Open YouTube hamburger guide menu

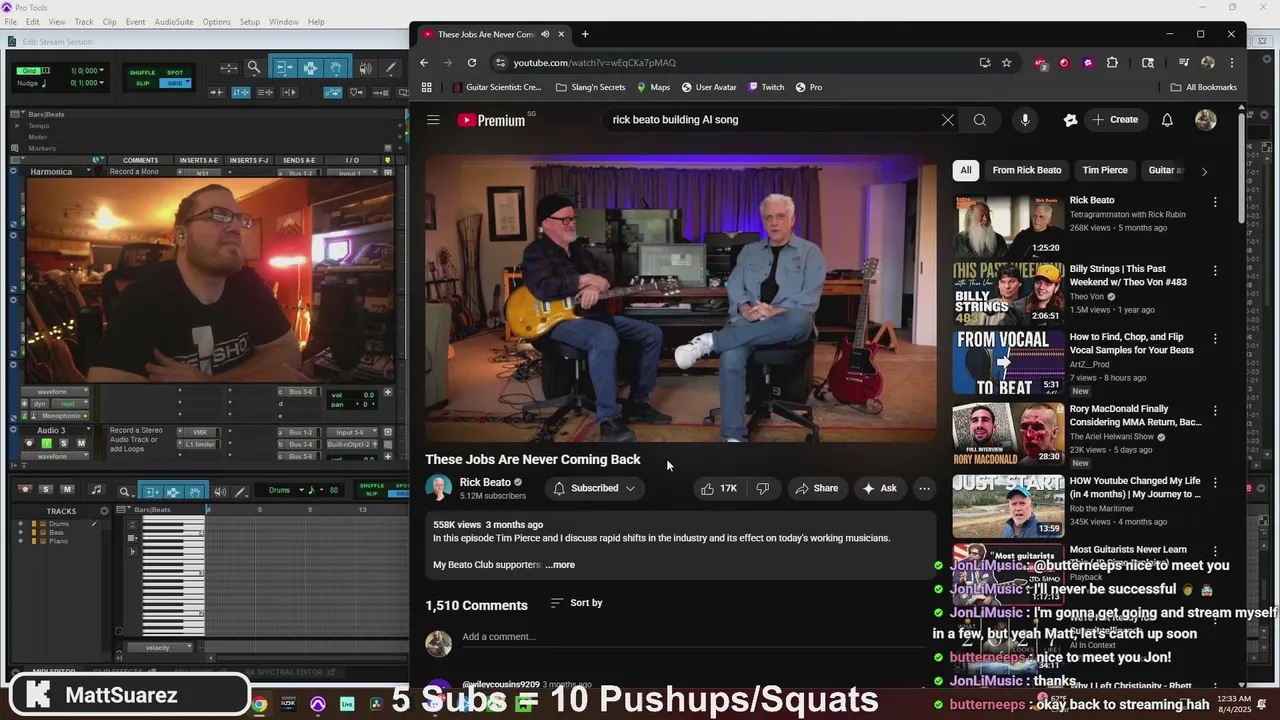[x=433, y=120]
